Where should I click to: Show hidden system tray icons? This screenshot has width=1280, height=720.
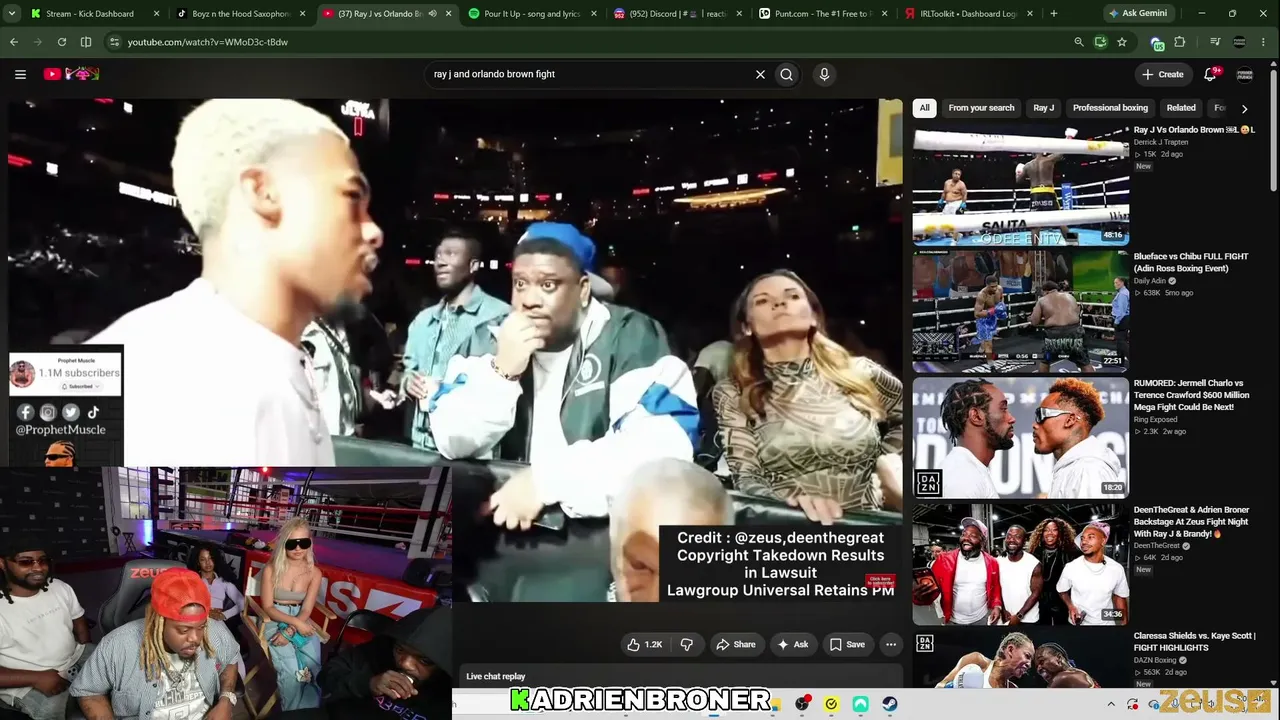pyautogui.click(x=1111, y=704)
